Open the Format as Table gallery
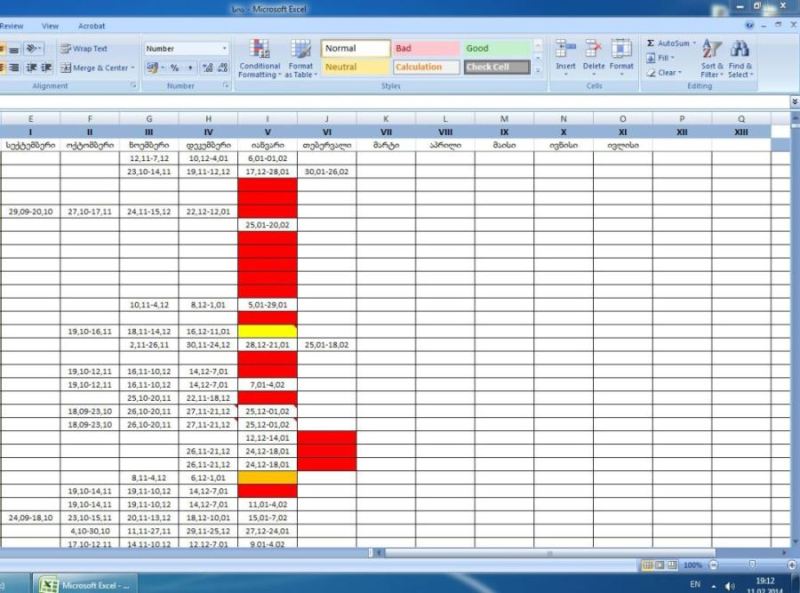The height and width of the screenshot is (593, 800). [301, 59]
